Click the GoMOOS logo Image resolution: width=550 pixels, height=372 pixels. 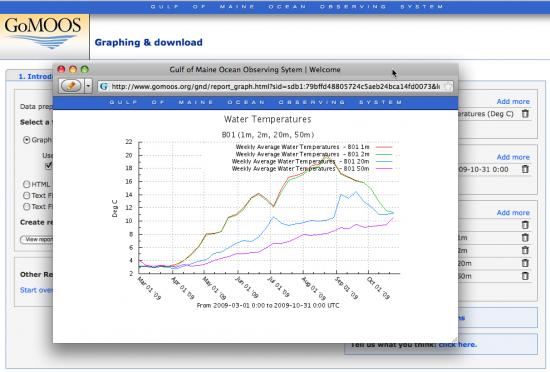44,35
